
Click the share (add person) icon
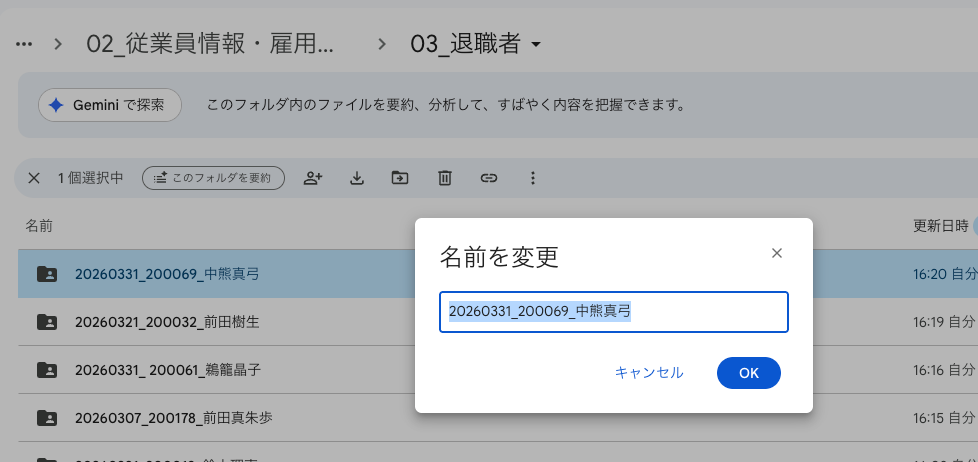click(312, 178)
